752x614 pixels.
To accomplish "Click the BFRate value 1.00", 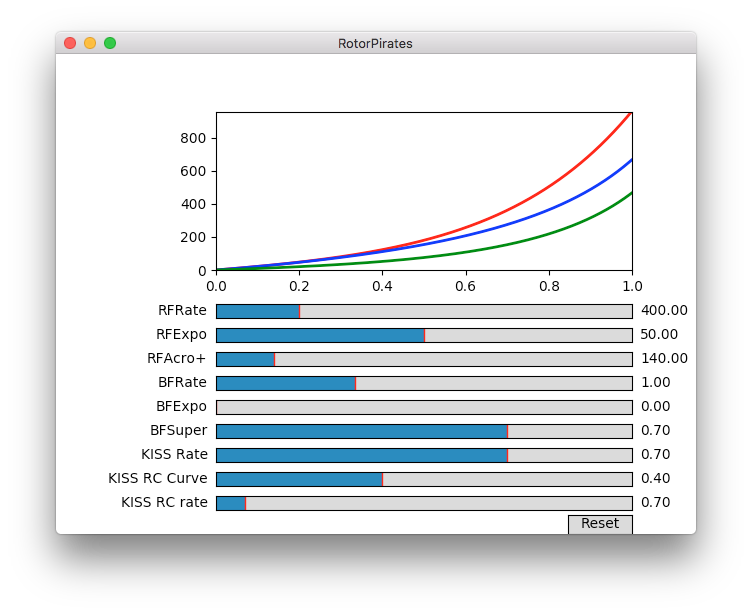I will [x=656, y=382].
